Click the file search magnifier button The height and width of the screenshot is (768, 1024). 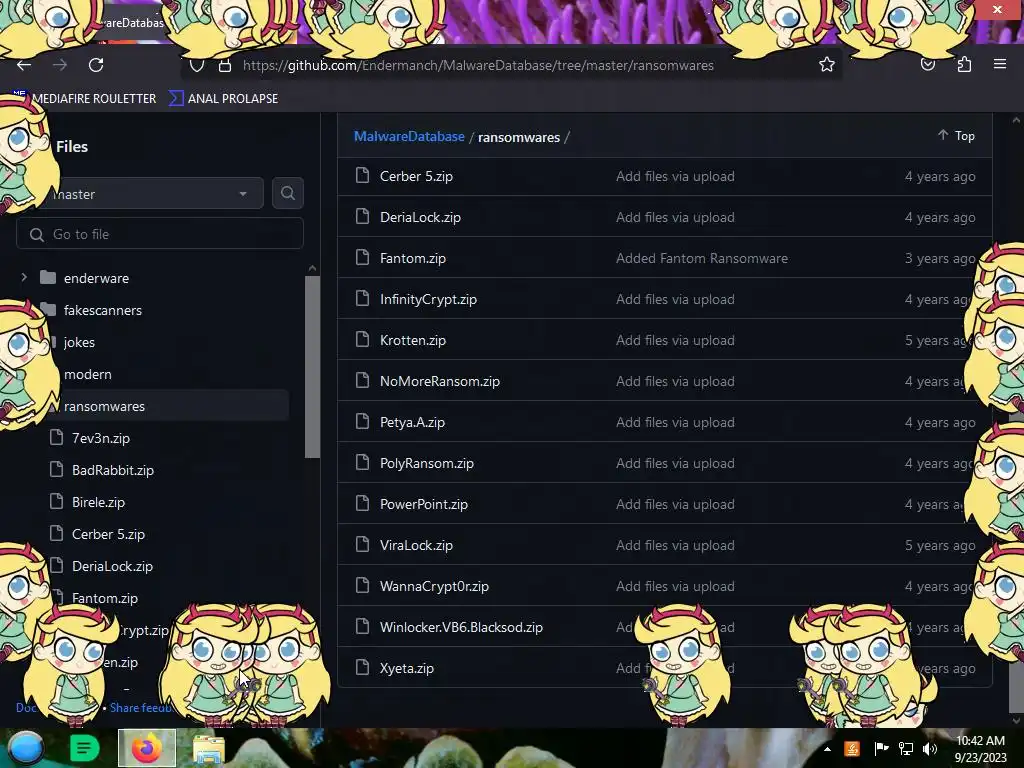click(x=287, y=193)
